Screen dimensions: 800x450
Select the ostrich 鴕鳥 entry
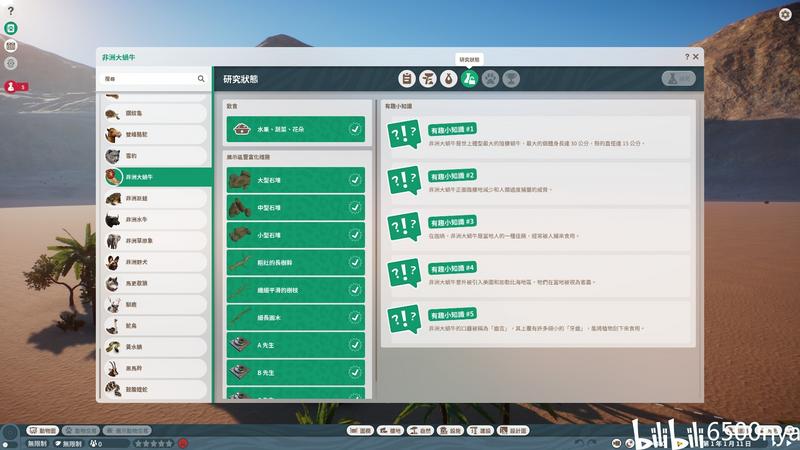(x=156, y=326)
